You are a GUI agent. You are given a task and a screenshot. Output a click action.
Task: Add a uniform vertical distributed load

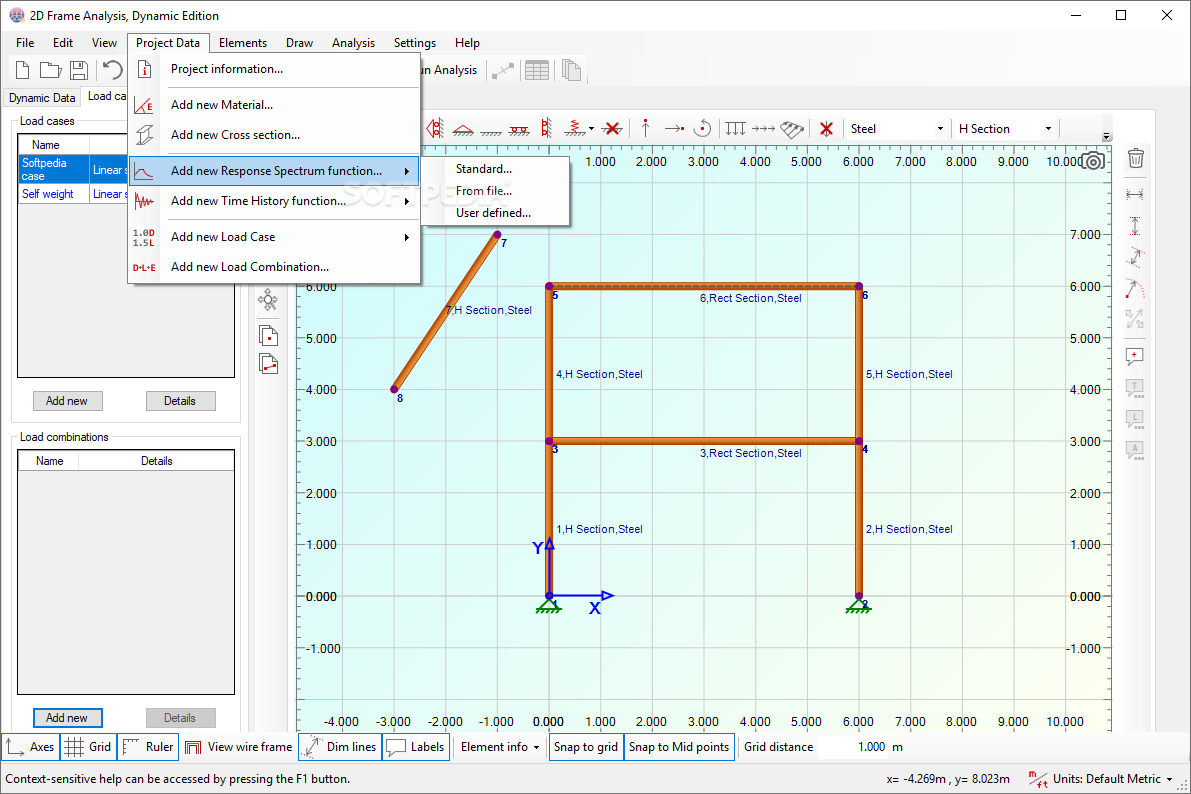click(735, 128)
